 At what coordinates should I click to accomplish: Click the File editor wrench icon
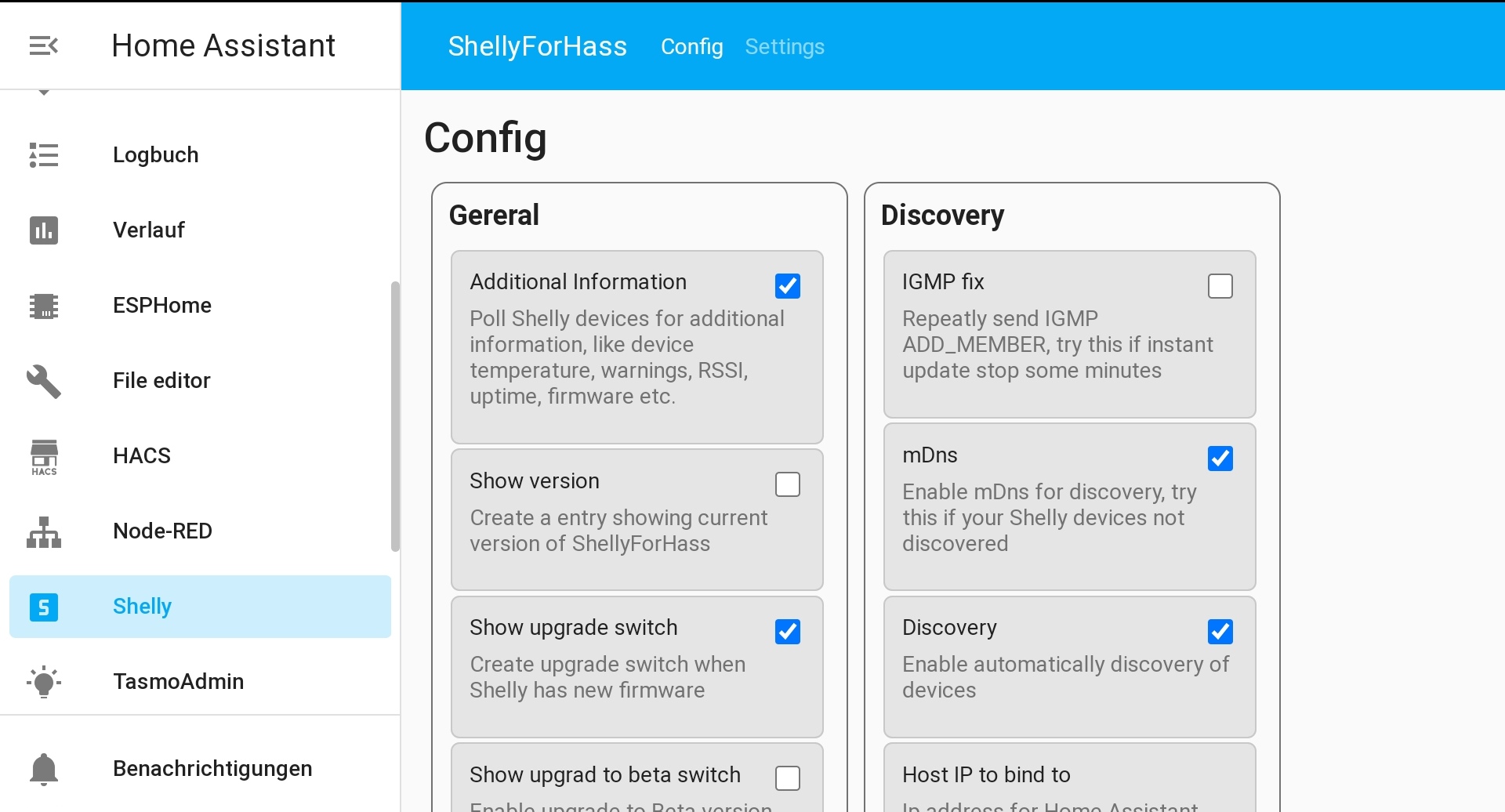(44, 381)
